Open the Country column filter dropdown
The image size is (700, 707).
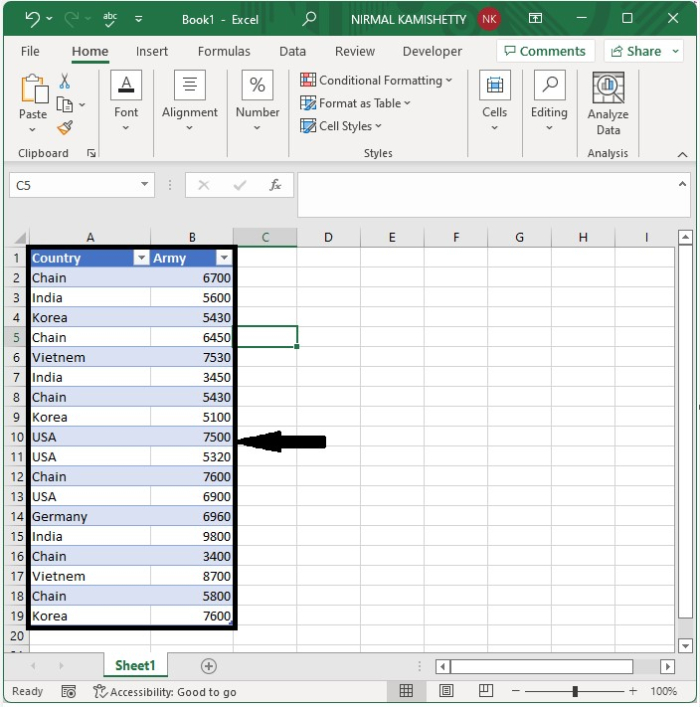pyautogui.click(x=141, y=258)
